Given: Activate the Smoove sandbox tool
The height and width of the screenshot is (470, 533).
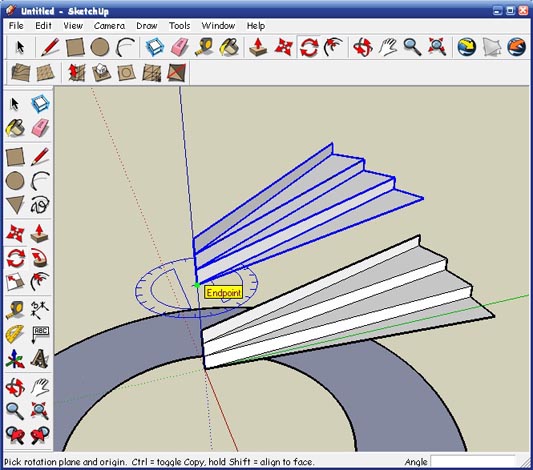Looking at the screenshot, I should (x=76, y=72).
